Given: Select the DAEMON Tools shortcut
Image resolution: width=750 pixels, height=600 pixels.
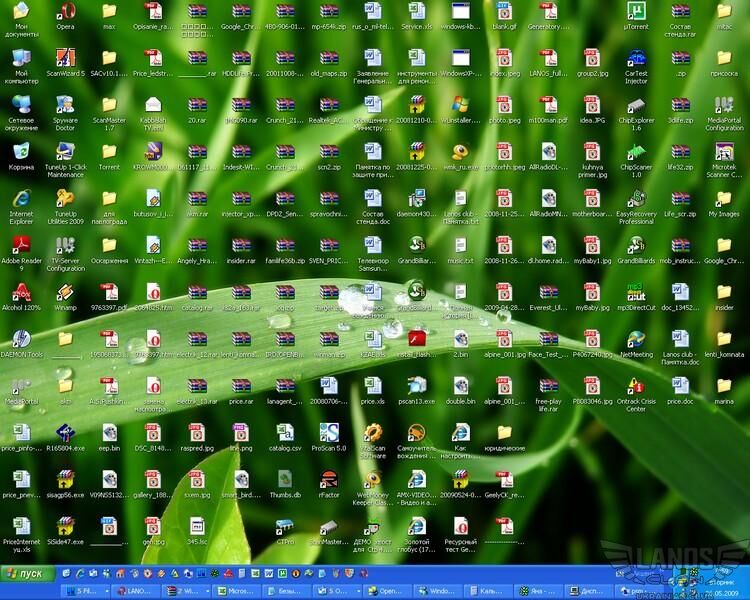Looking at the screenshot, I should [x=21, y=338].
